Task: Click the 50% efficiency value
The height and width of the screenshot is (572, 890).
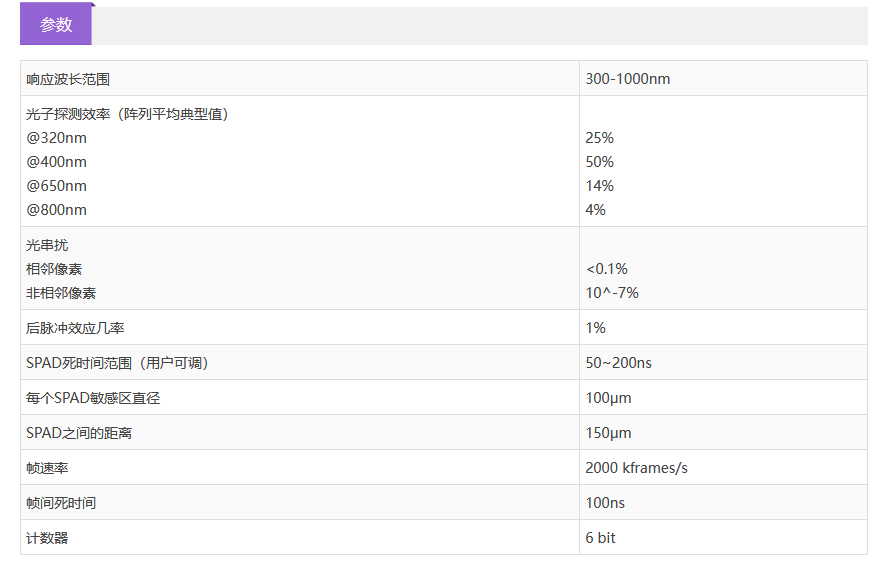Action: [x=600, y=162]
